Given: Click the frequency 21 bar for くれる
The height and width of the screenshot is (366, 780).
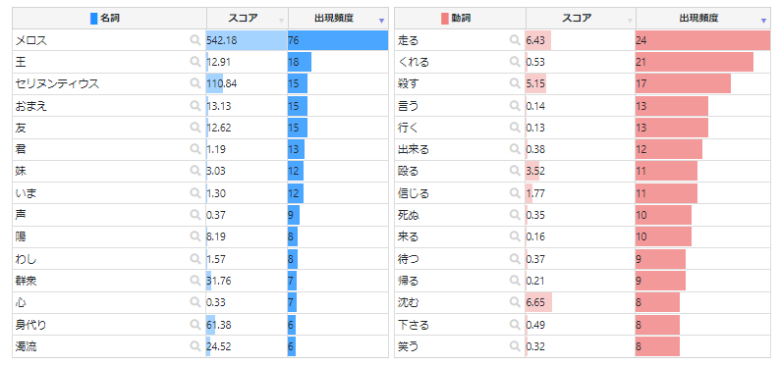Looking at the screenshot, I should pyautogui.click(x=694, y=62).
